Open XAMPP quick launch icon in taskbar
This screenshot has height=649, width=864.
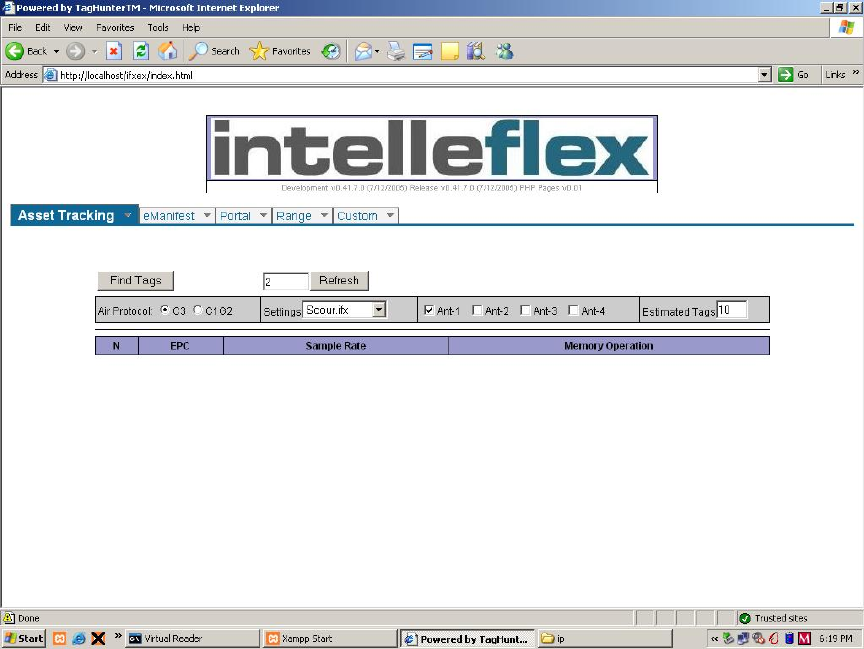(60, 638)
